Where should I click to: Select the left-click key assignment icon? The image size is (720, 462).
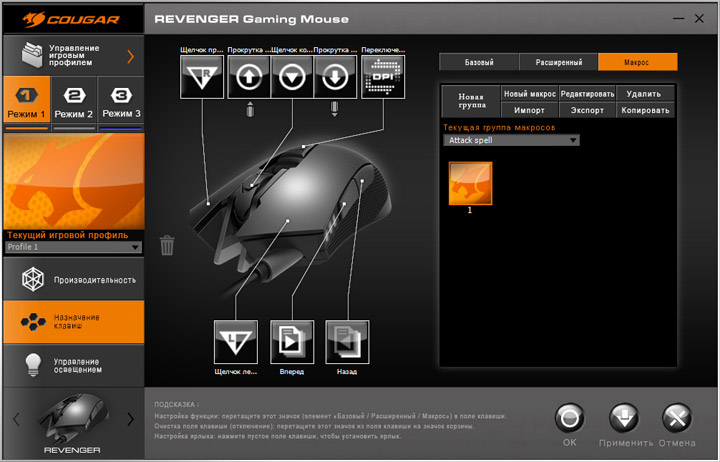coord(236,342)
